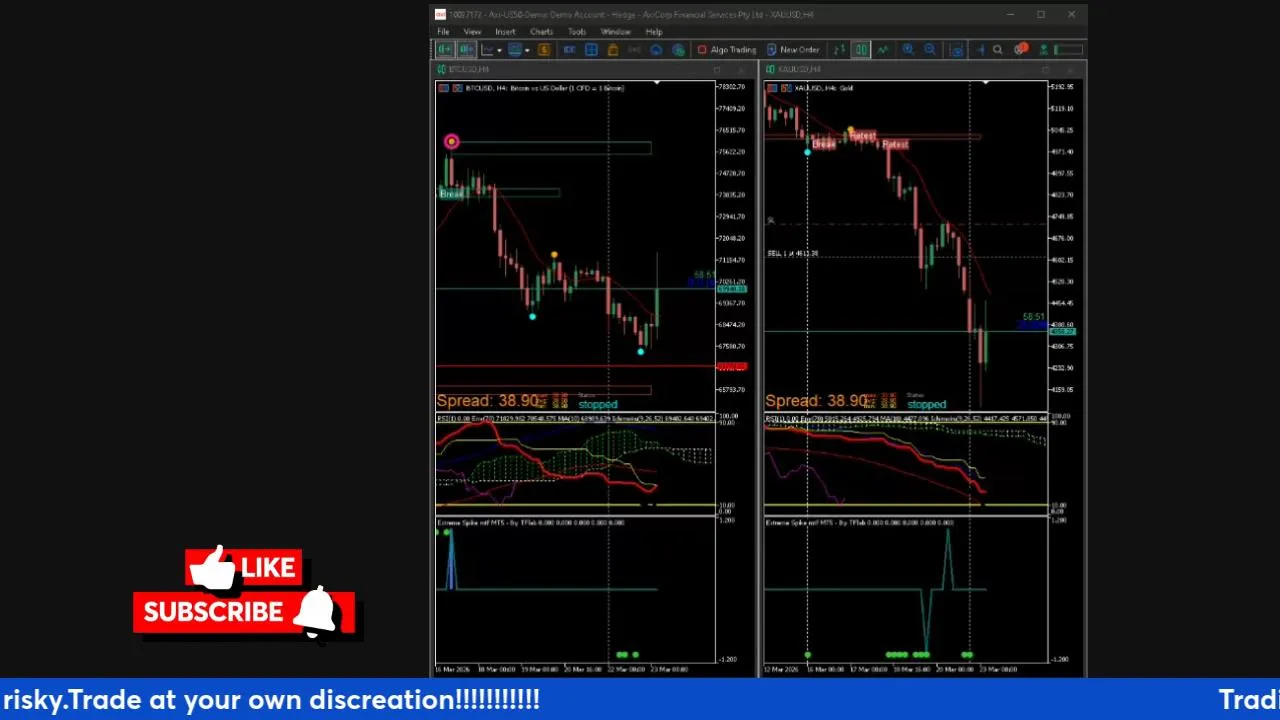Click 78302.70 on BTCUSD price scale
This screenshot has width=1280, height=720.
pyautogui.click(x=731, y=87)
